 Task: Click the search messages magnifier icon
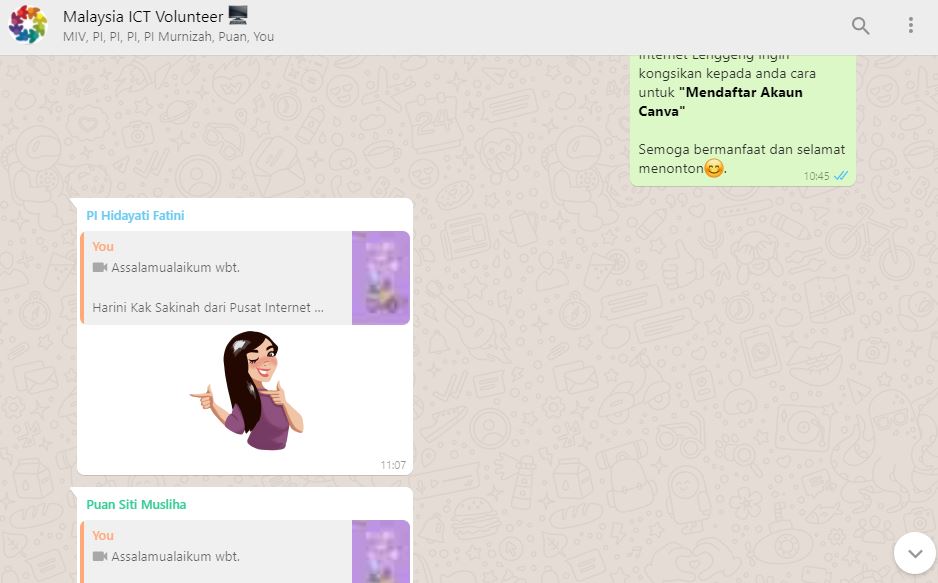[x=860, y=26]
